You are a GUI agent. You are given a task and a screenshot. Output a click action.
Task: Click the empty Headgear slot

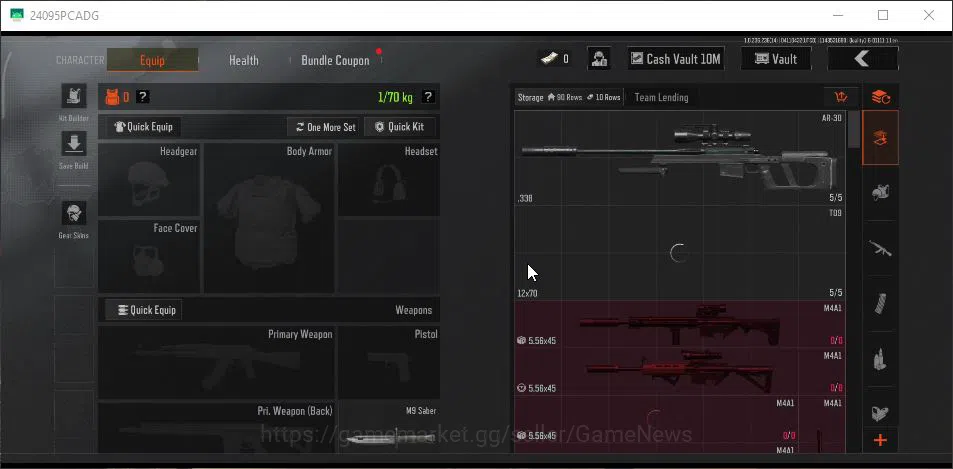149,180
